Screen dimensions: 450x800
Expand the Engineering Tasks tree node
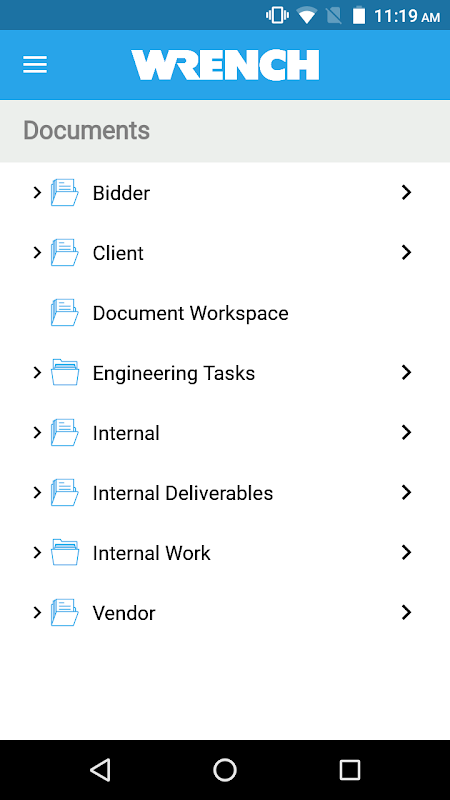tap(37, 372)
